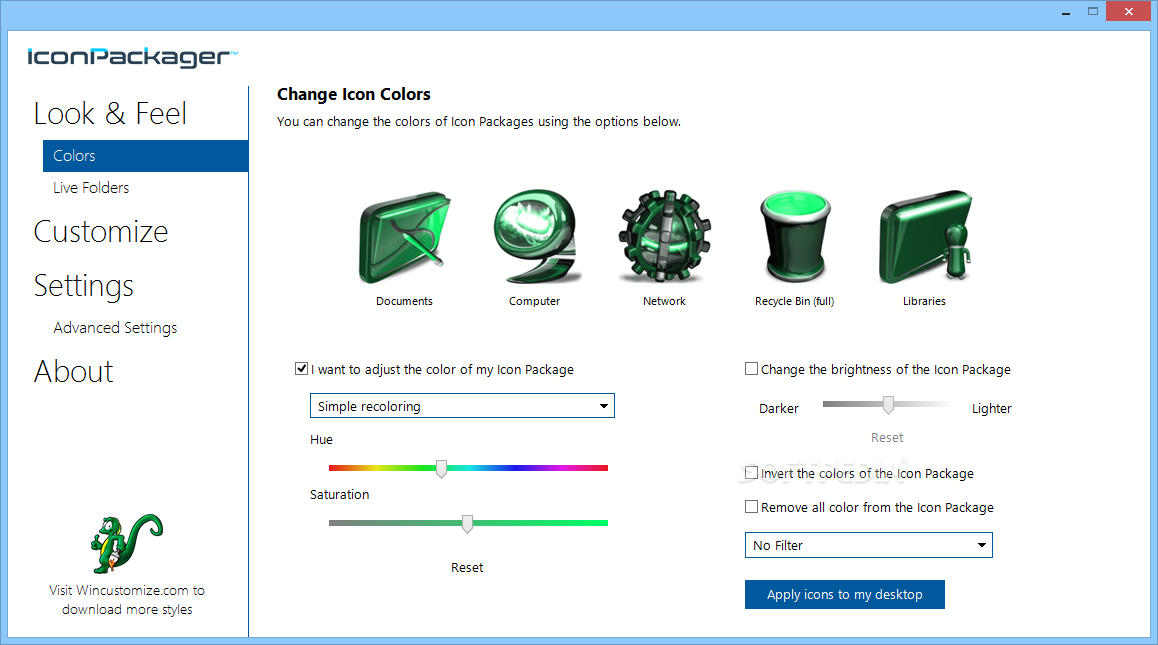The image size is (1158, 645).
Task: Open the About section
Action: pyautogui.click(x=74, y=372)
